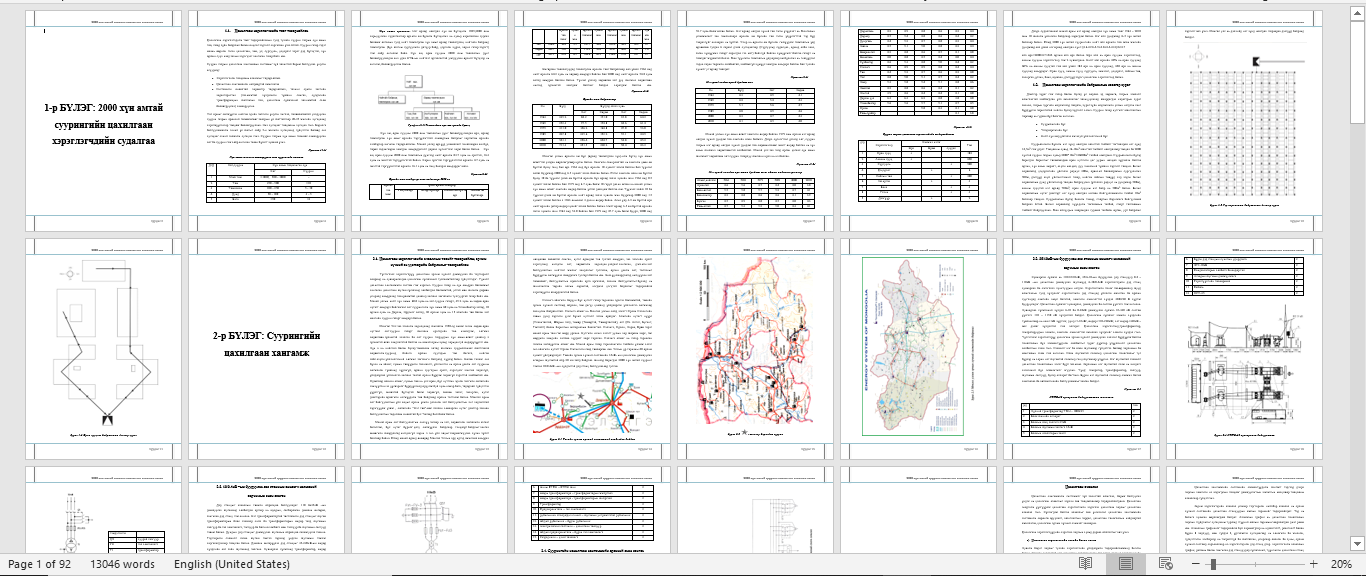
Task: Open zoom dialog via 20% level
Action: click(x=1341, y=564)
